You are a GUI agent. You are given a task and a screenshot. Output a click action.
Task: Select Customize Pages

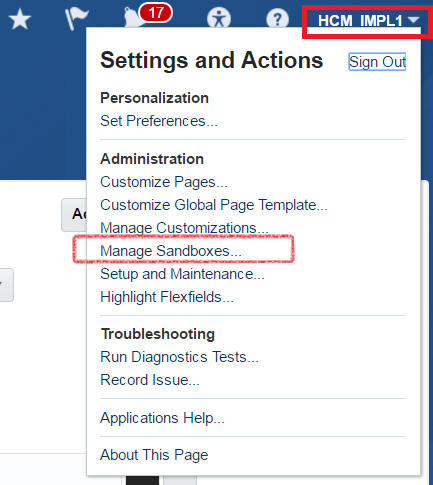164,182
